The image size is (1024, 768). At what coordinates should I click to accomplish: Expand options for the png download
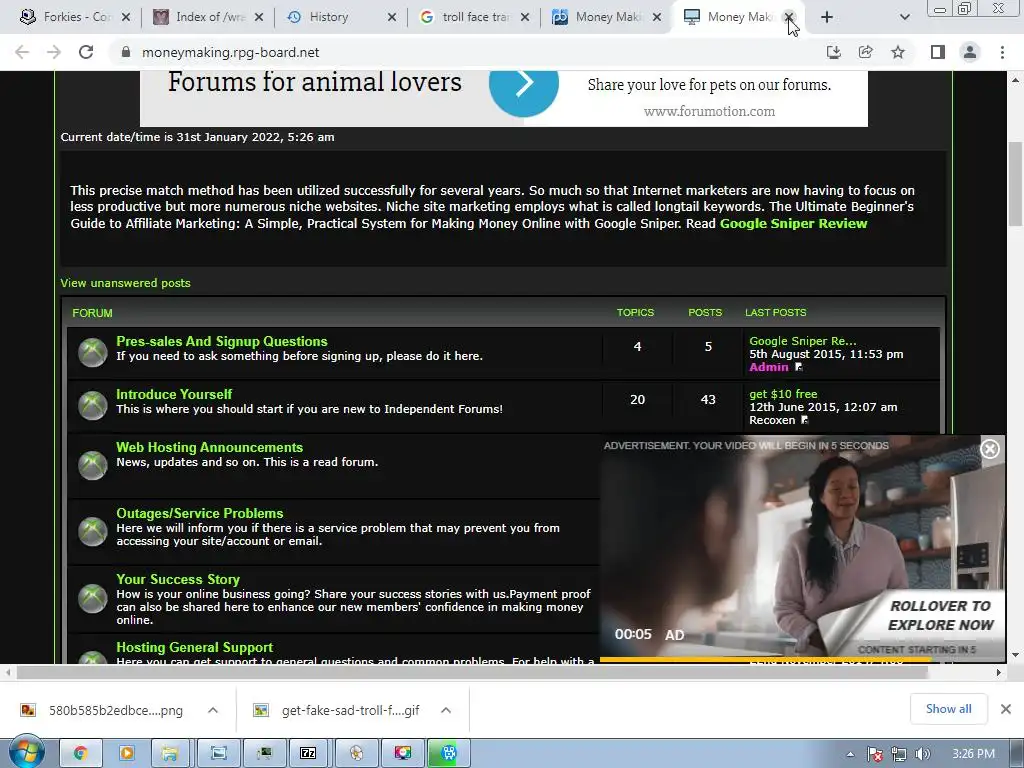(213, 710)
